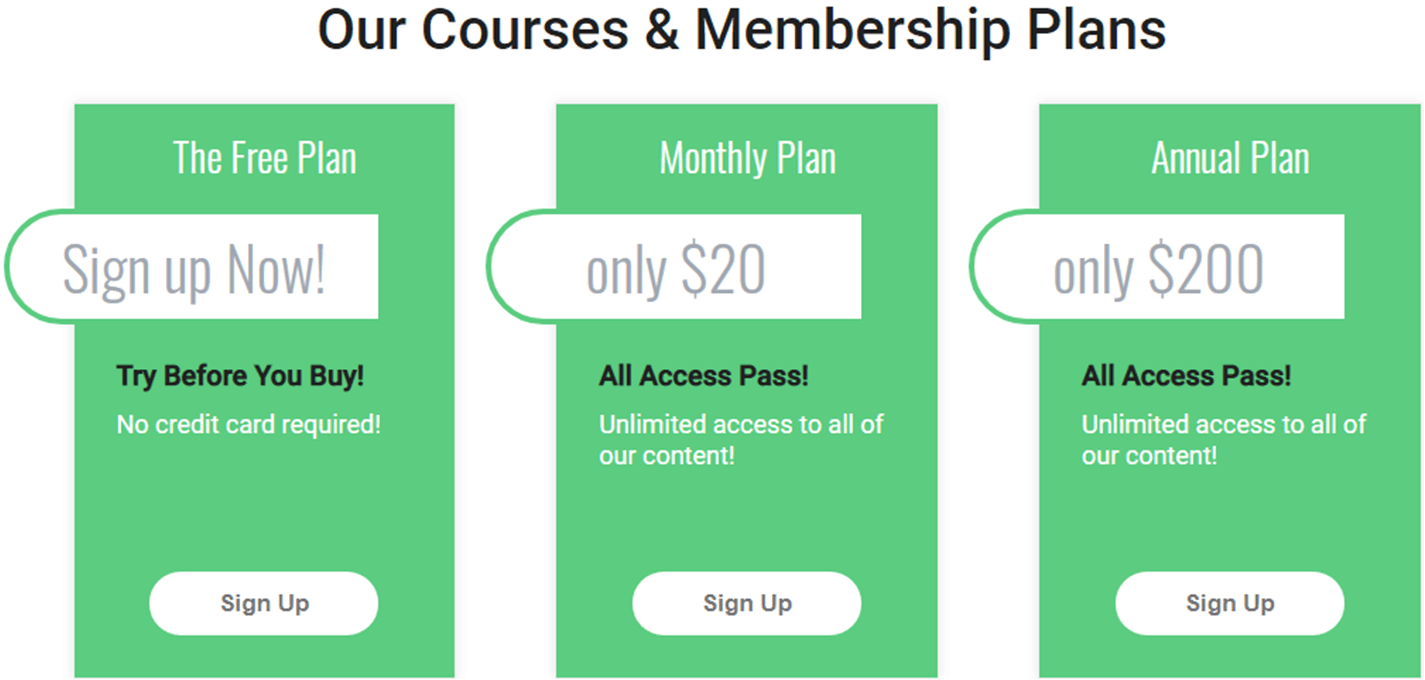Click Sign Up under The Free Plan
Screen dimensions: 1425x680
coord(264,603)
